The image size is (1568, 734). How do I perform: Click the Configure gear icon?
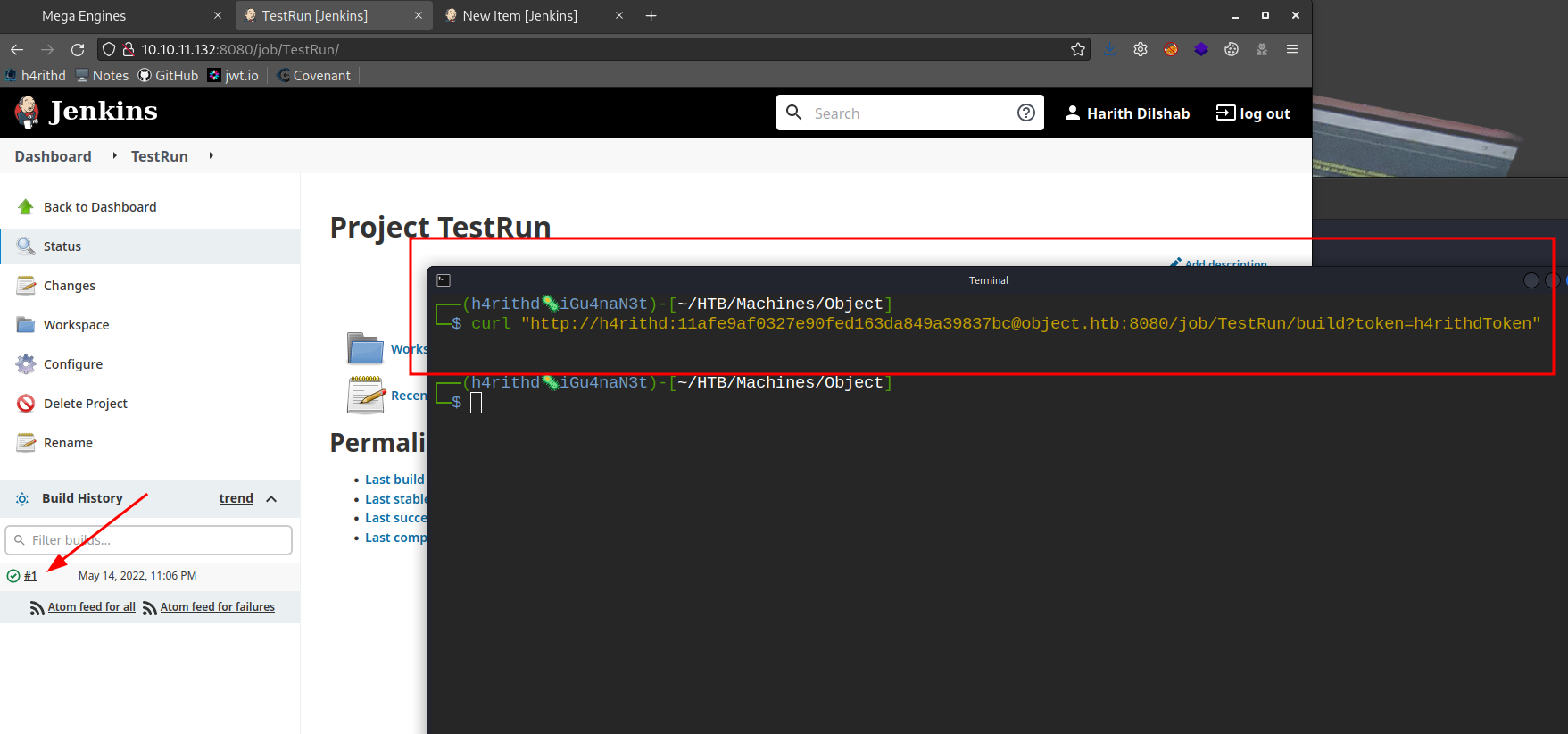pyautogui.click(x=26, y=364)
